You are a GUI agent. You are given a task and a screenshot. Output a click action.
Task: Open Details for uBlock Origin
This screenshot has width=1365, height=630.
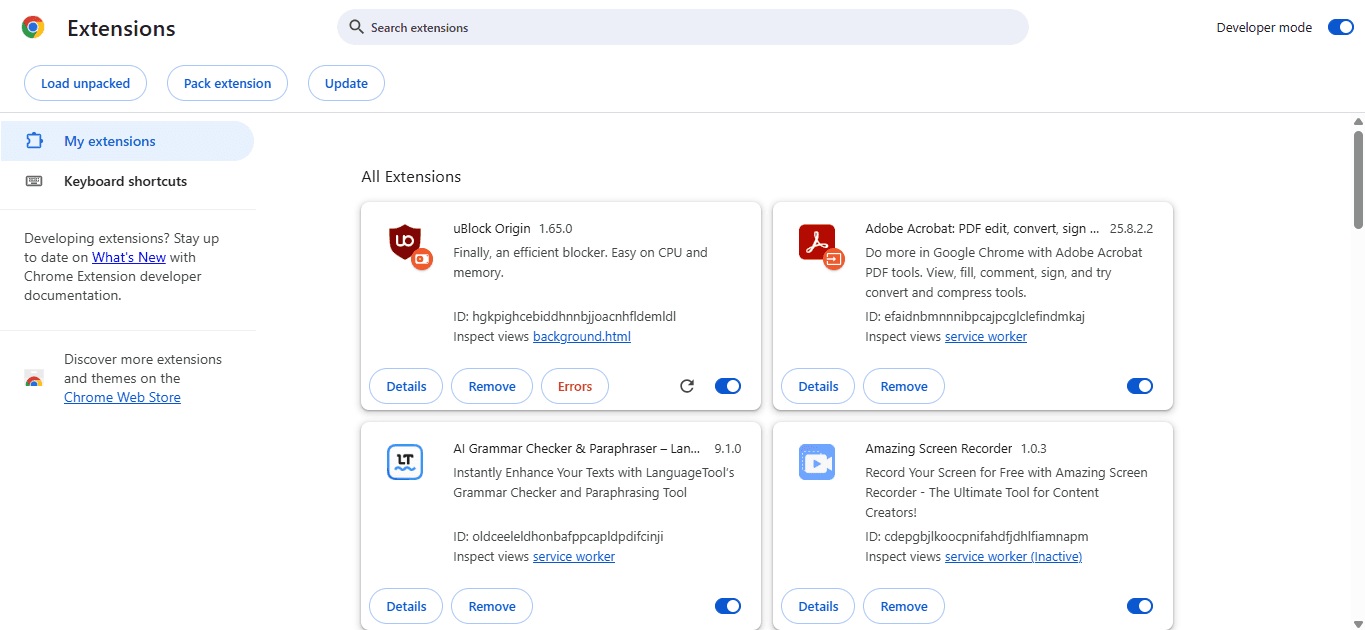406,386
